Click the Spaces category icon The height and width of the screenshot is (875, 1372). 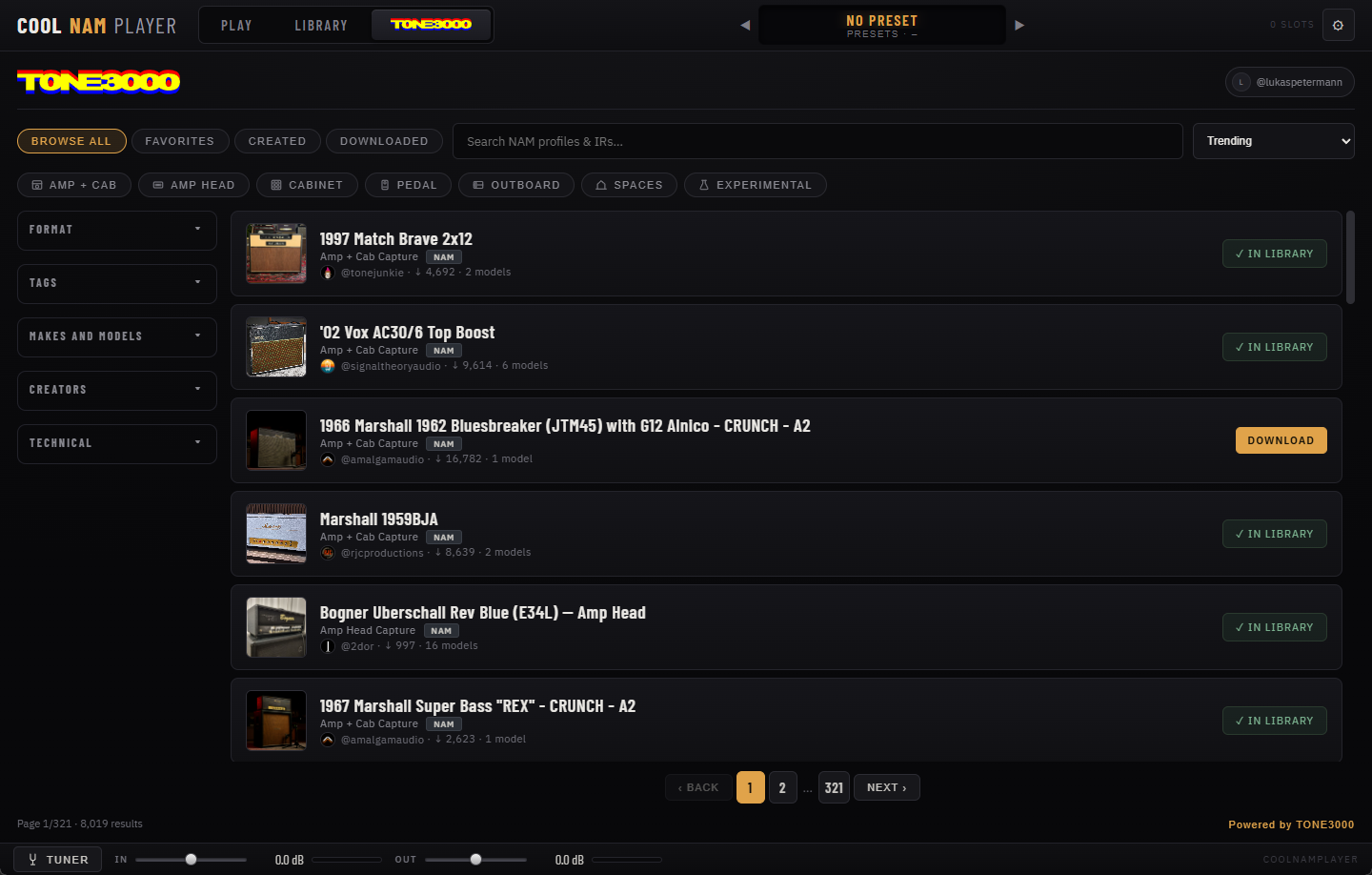coord(601,185)
